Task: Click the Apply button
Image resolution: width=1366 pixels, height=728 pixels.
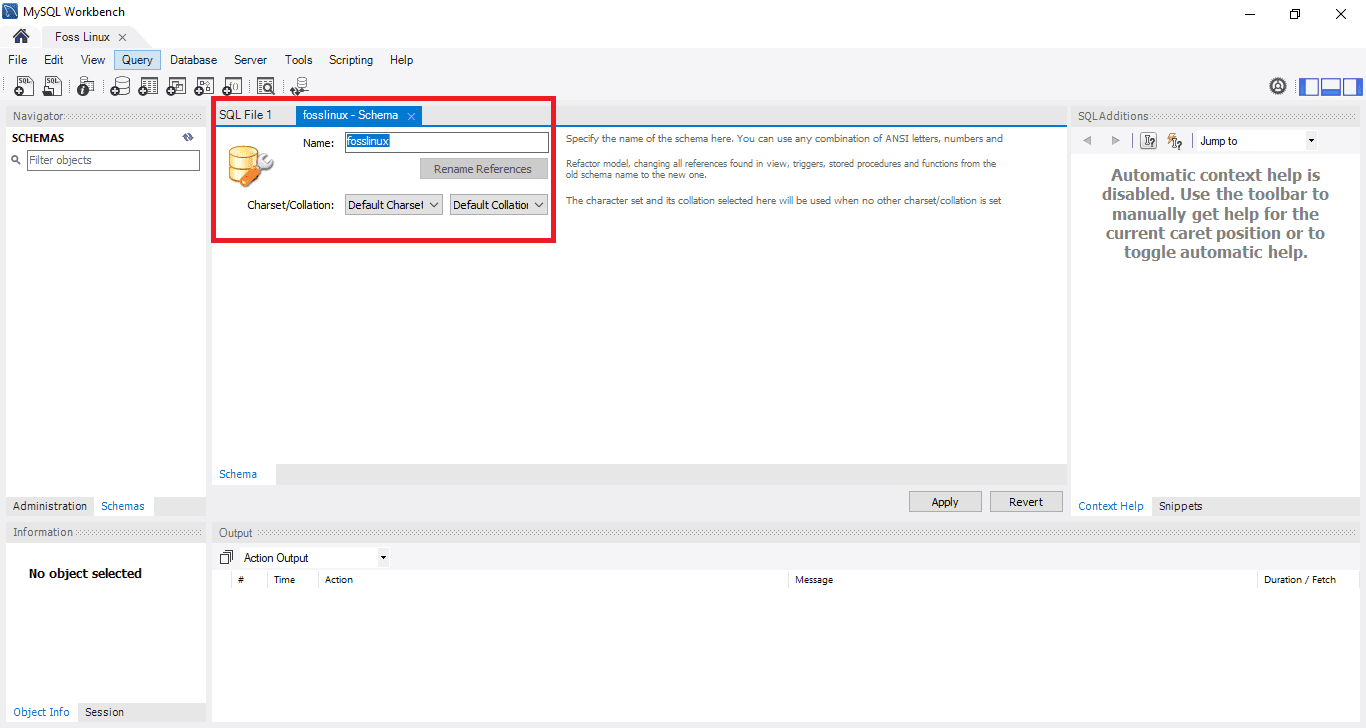Action: pyautogui.click(x=945, y=502)
